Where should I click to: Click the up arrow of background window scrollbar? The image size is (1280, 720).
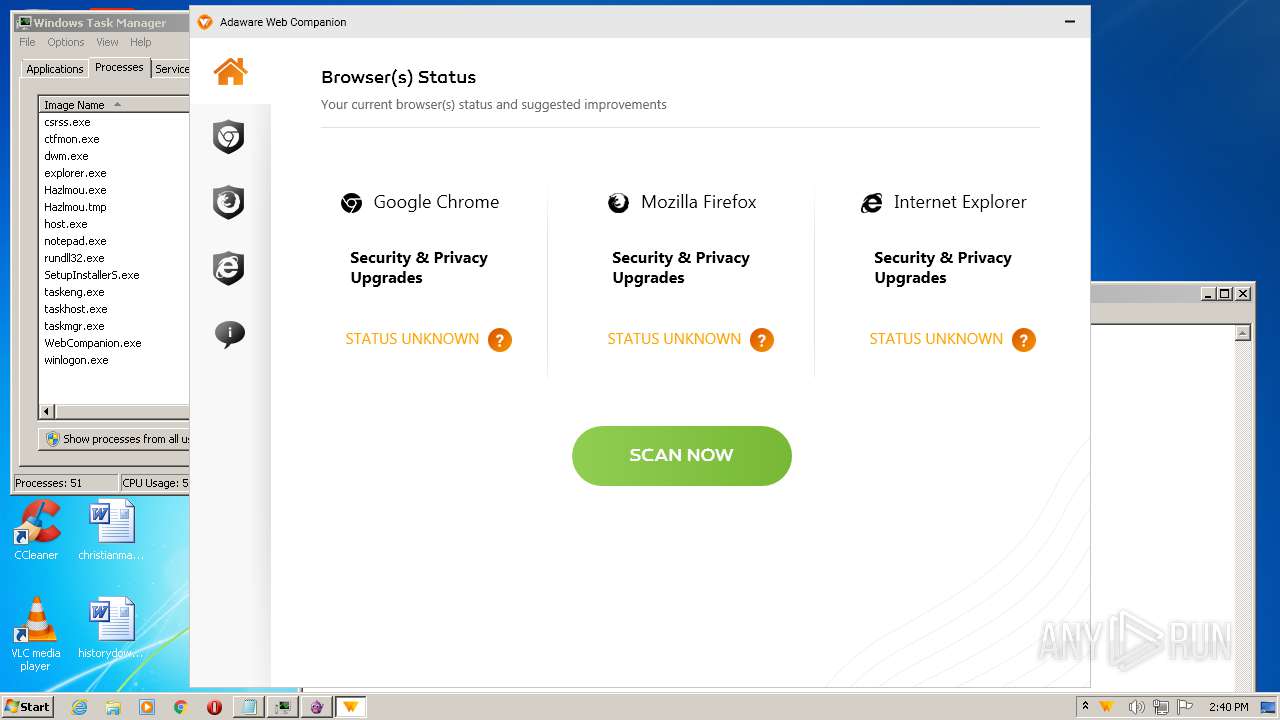pyautogui.click(x=1243, y=333)
